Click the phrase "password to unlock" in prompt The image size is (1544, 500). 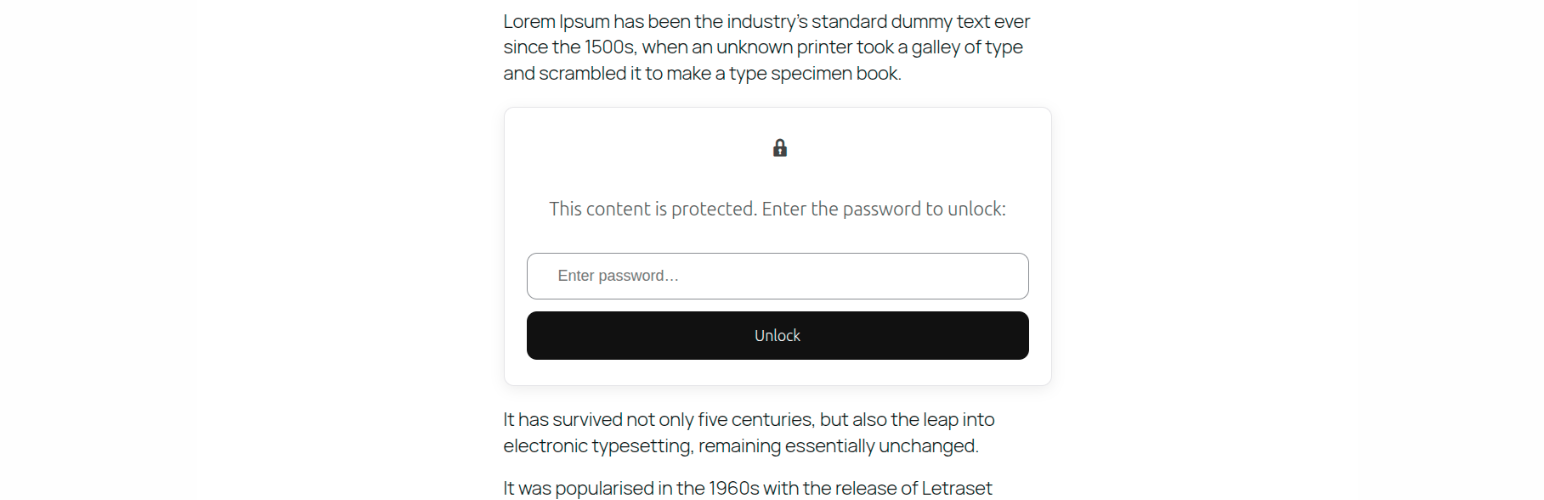pos(924,209)
